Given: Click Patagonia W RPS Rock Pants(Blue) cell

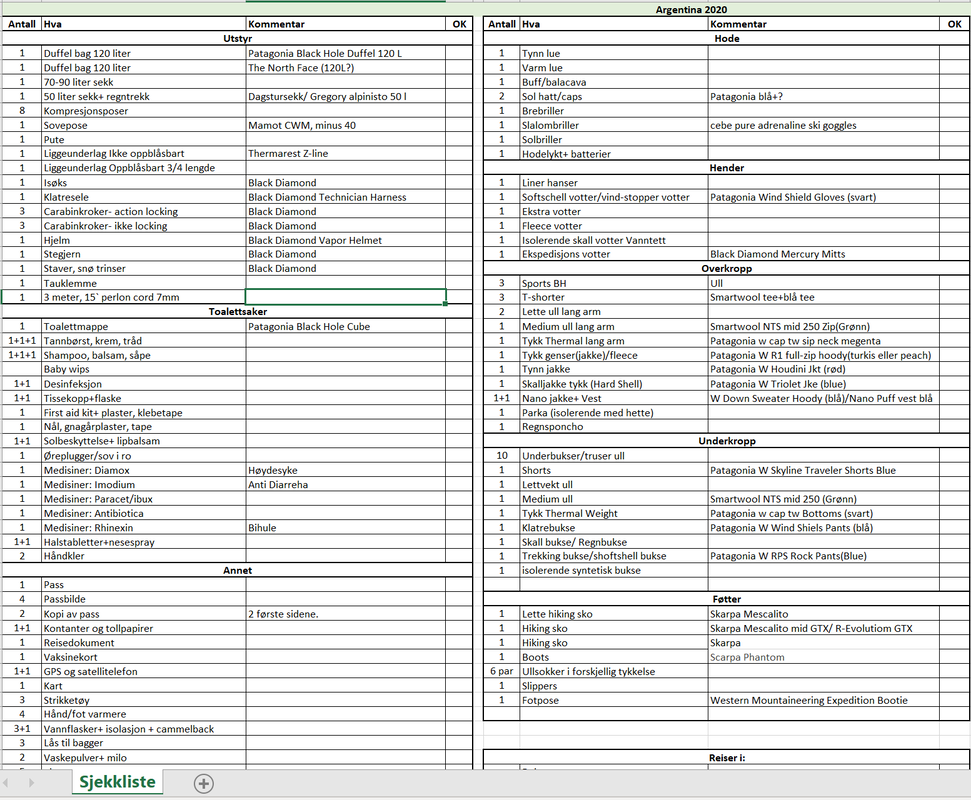Looking at the screenshot, I should pyautogui.click(x=824, y=556).
